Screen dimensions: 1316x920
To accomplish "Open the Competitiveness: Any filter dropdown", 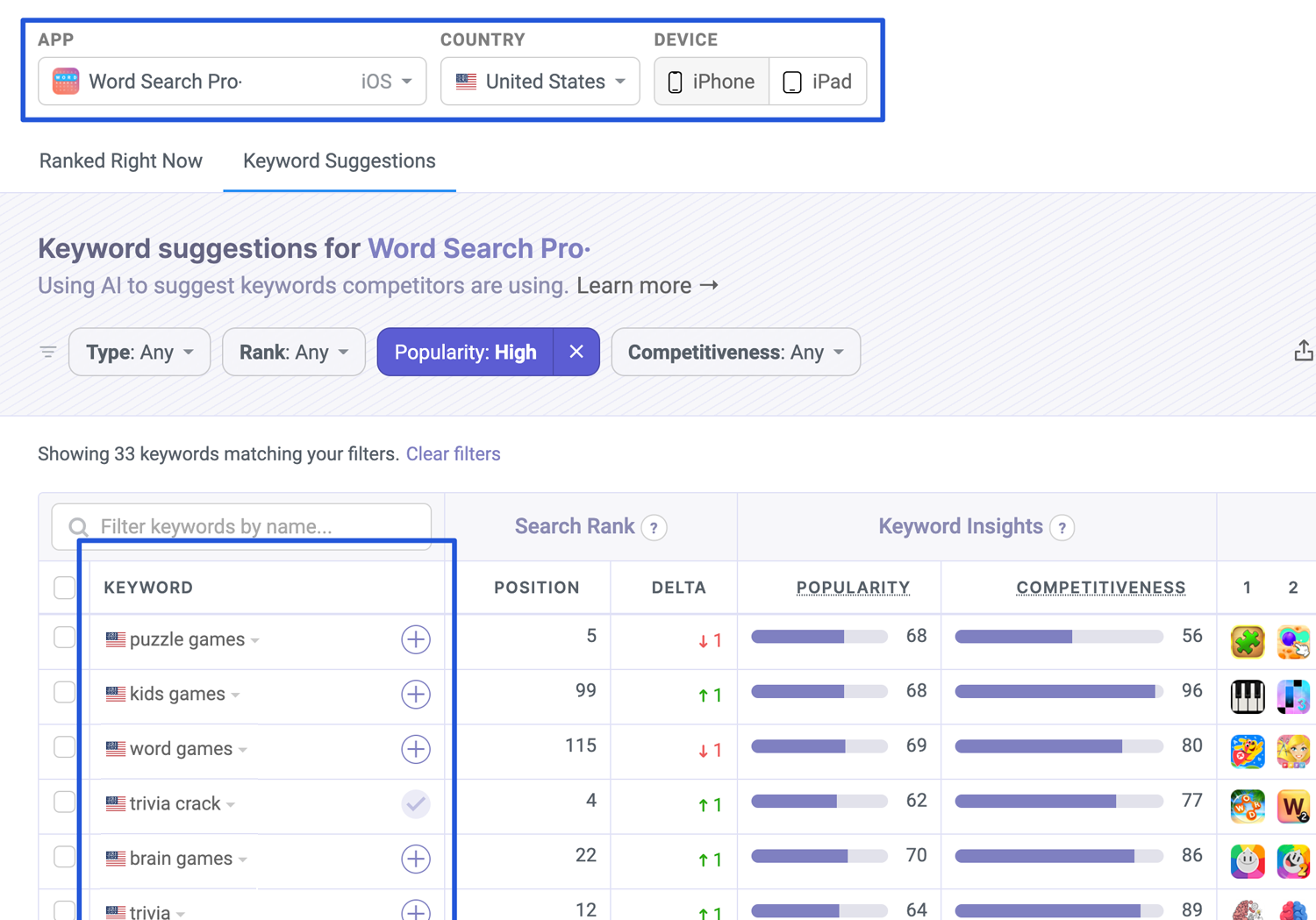I will tap(736, 352).
